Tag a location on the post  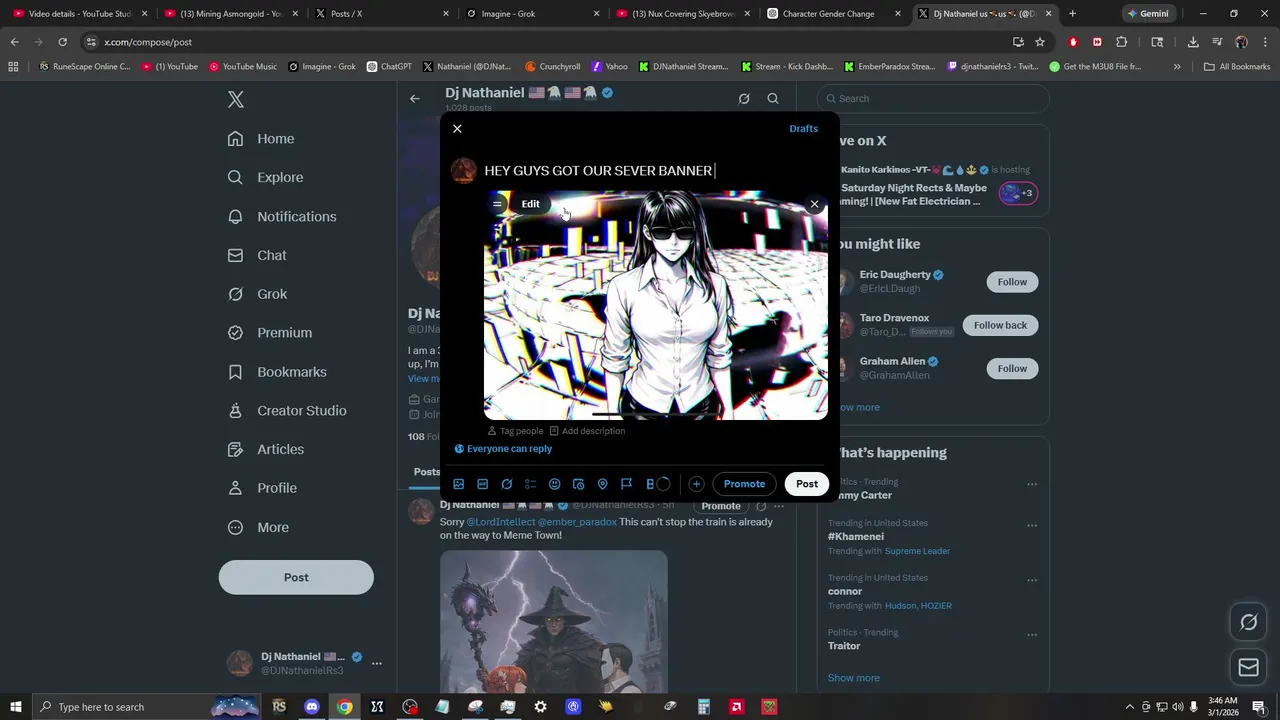coord(603,484)
